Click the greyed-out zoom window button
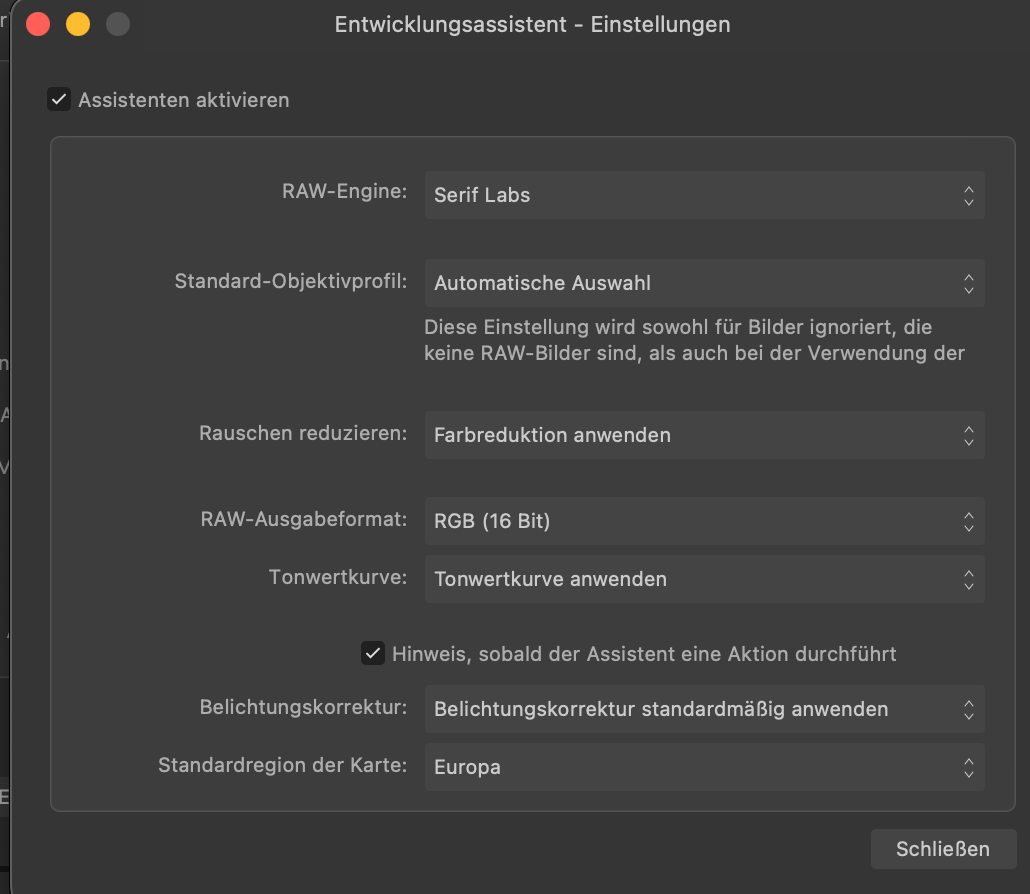Image resolution: width=1030 pixels, height=894 pixels. (x=118, y=24)
